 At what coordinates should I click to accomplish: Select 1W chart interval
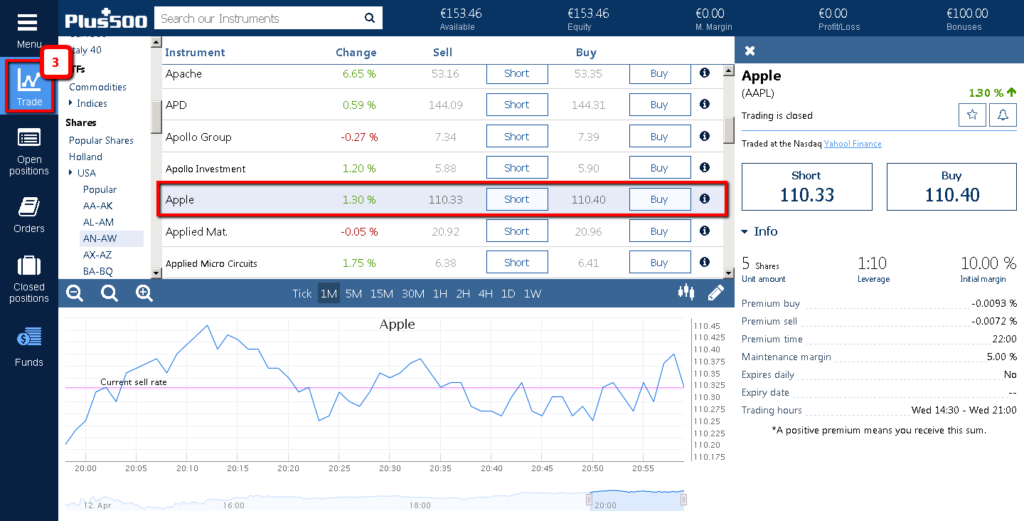pos(532,294)
